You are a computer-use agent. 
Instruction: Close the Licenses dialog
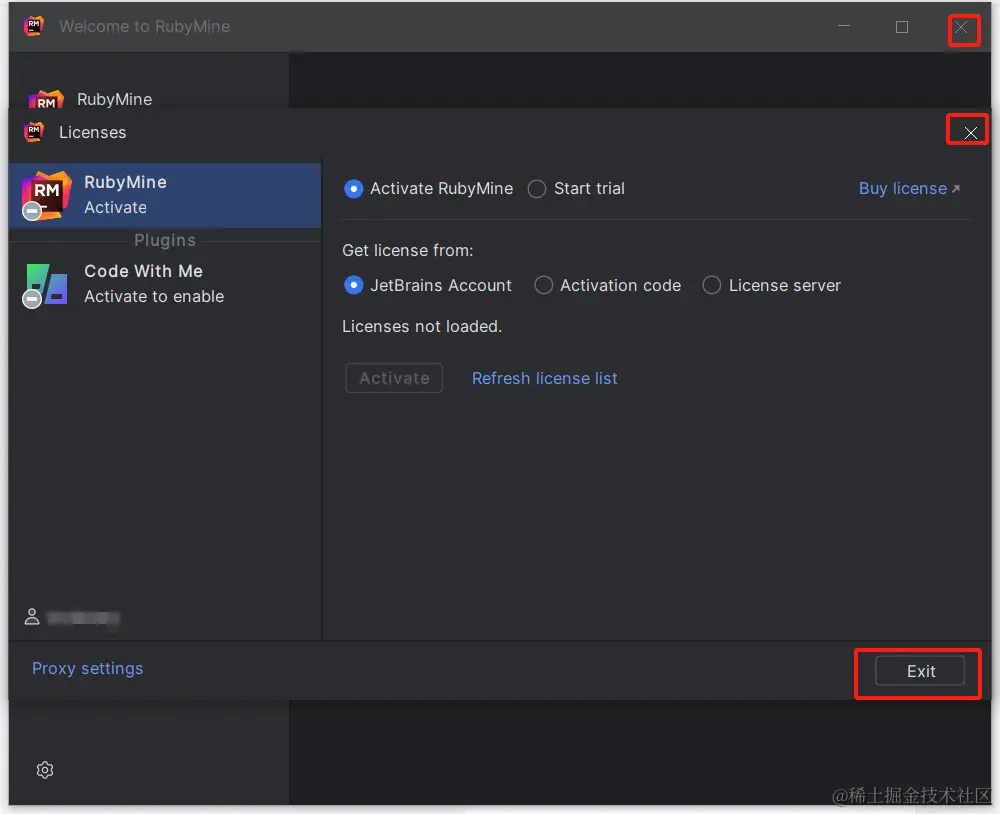970,132
